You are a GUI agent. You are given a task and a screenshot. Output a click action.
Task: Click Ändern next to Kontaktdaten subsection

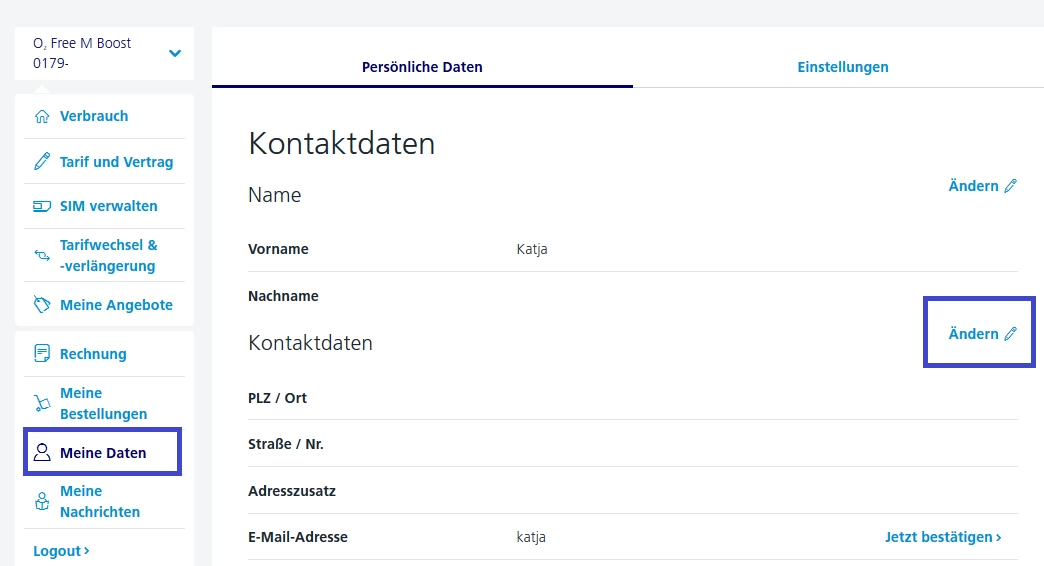tap(982, 334)
